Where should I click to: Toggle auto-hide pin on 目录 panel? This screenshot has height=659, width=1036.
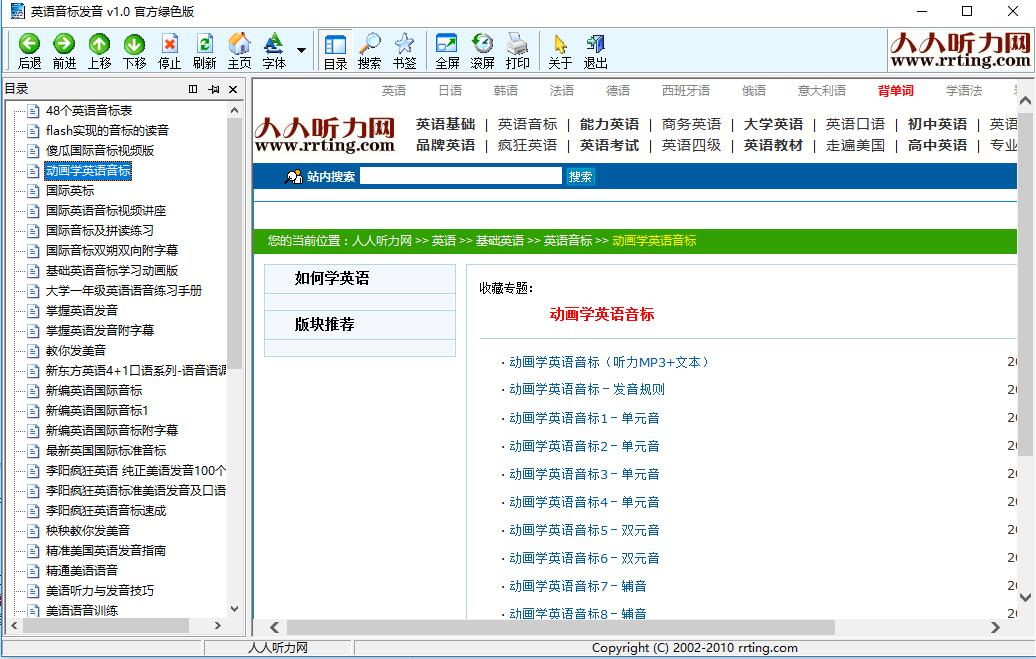[x=213, y=90]
